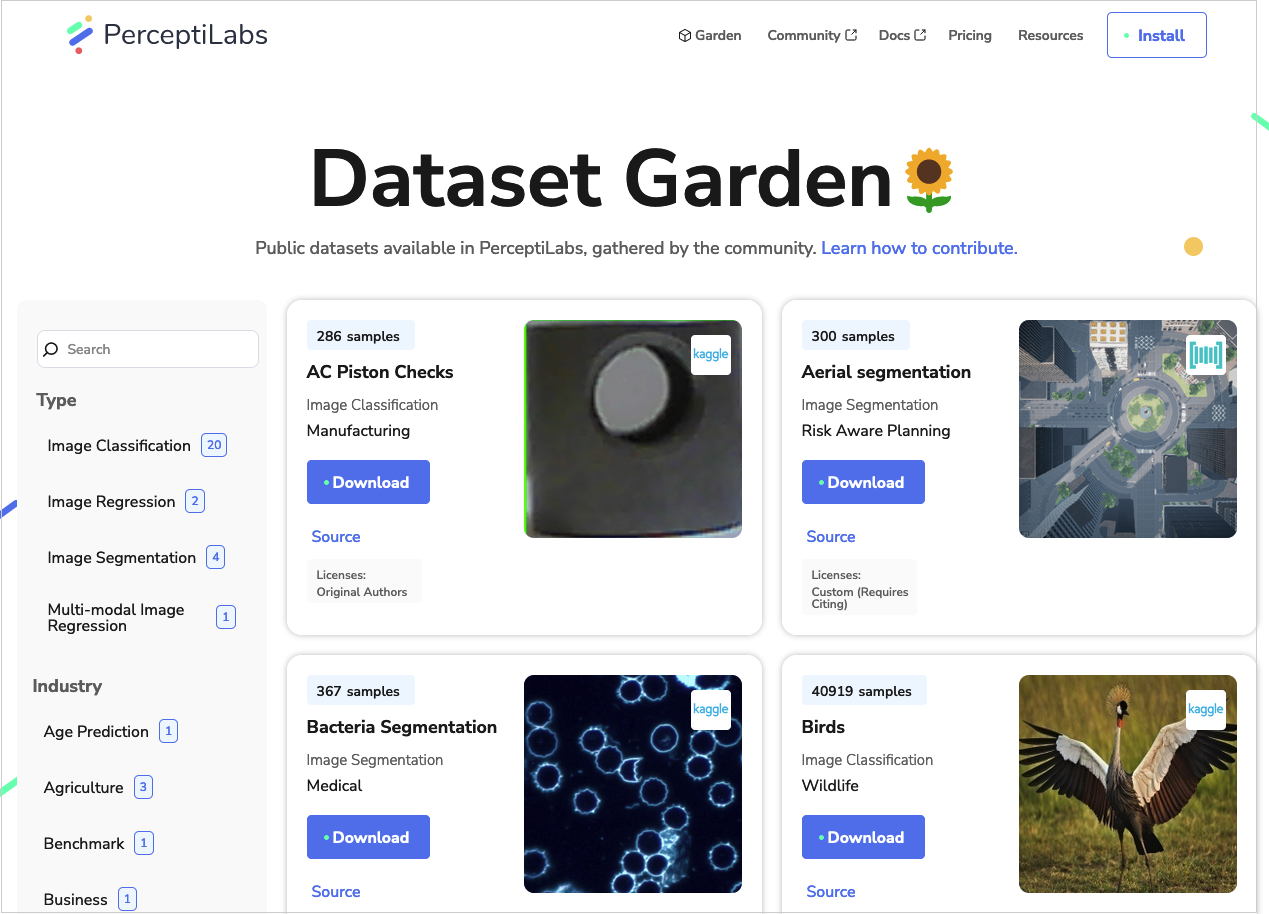The height and width of the screenshot is (914, 1269).
Task: Click the AC Piston Checks title
Action: pos(380,372)
